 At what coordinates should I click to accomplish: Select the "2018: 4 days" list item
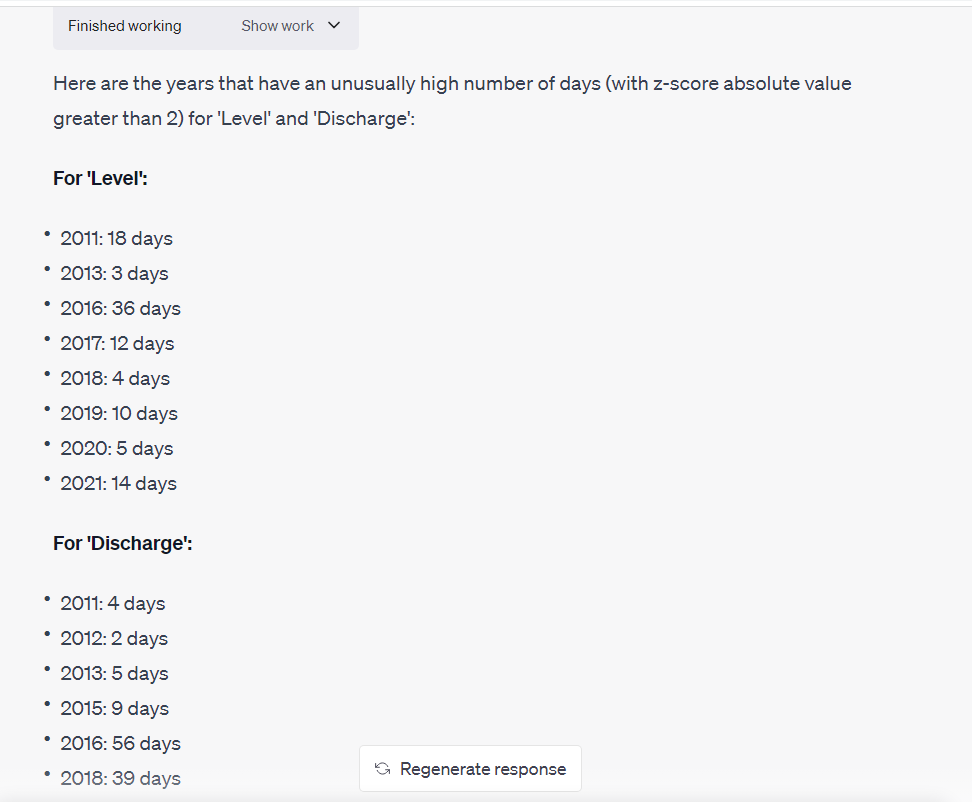(x=115, y=378)
